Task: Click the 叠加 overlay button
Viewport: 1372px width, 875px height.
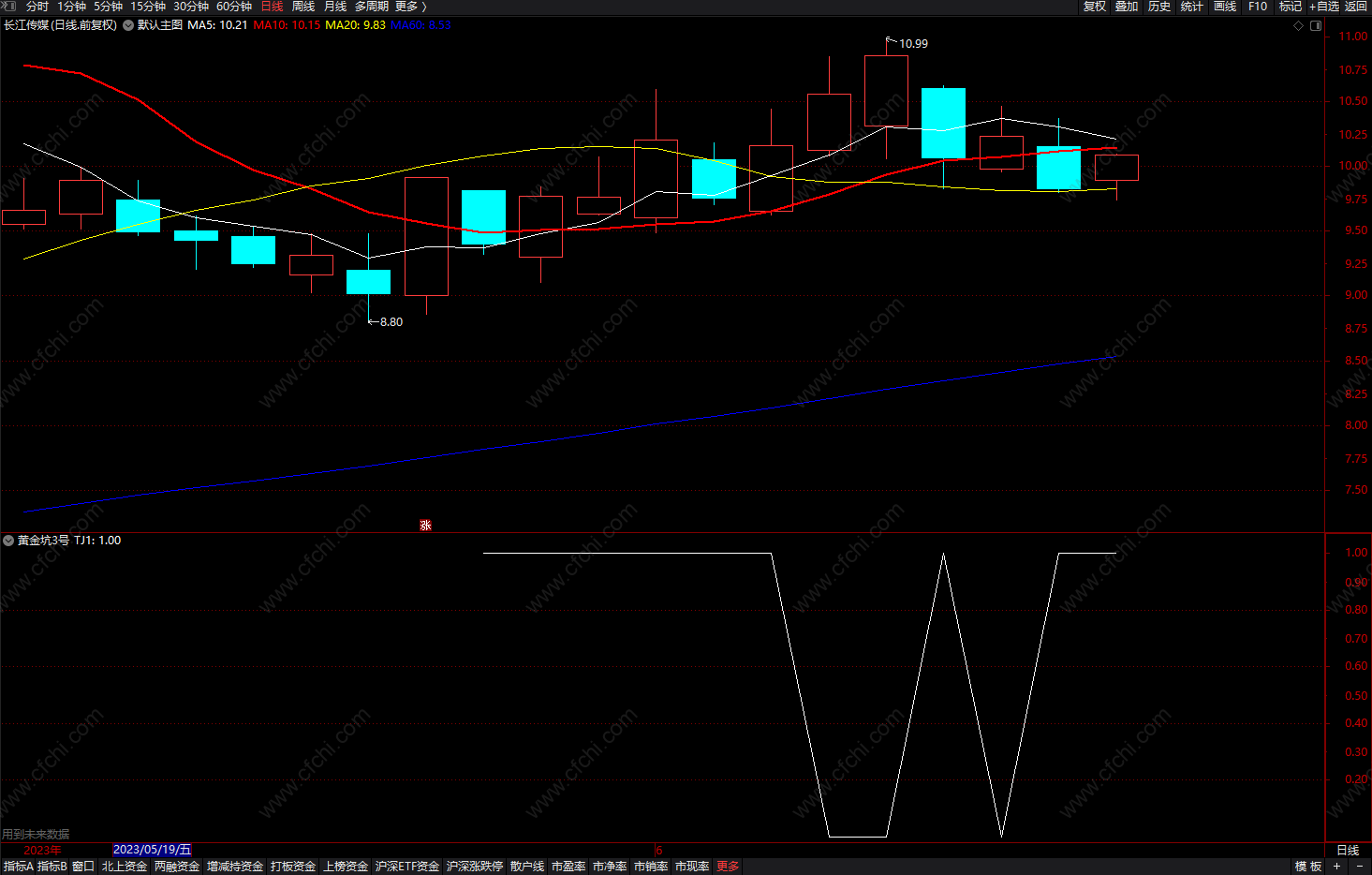Action: tap(1127, 7)
